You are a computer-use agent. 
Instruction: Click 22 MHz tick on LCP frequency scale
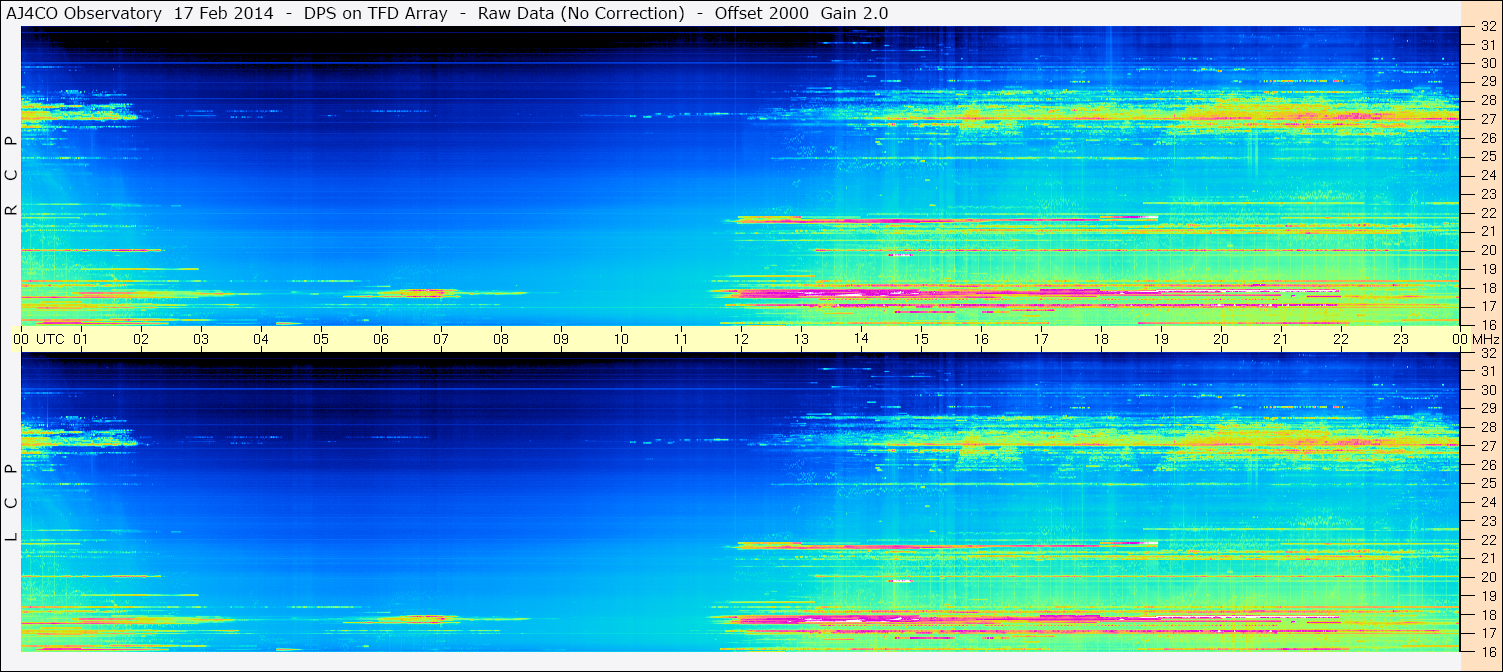tap(1487, 539)
